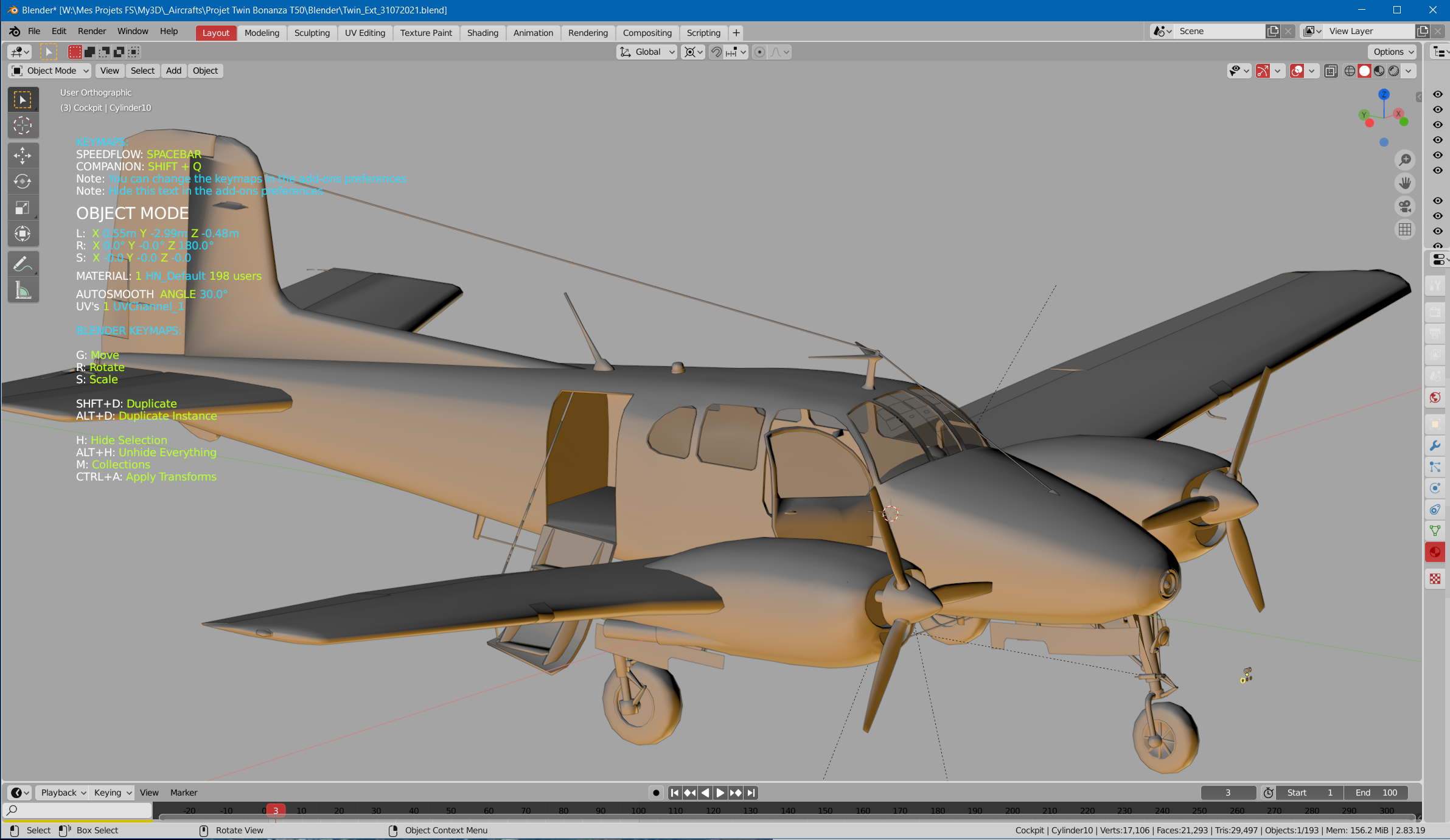Choose the Move tool
Screen dimensions: 1450x840
tap(23, 156)
